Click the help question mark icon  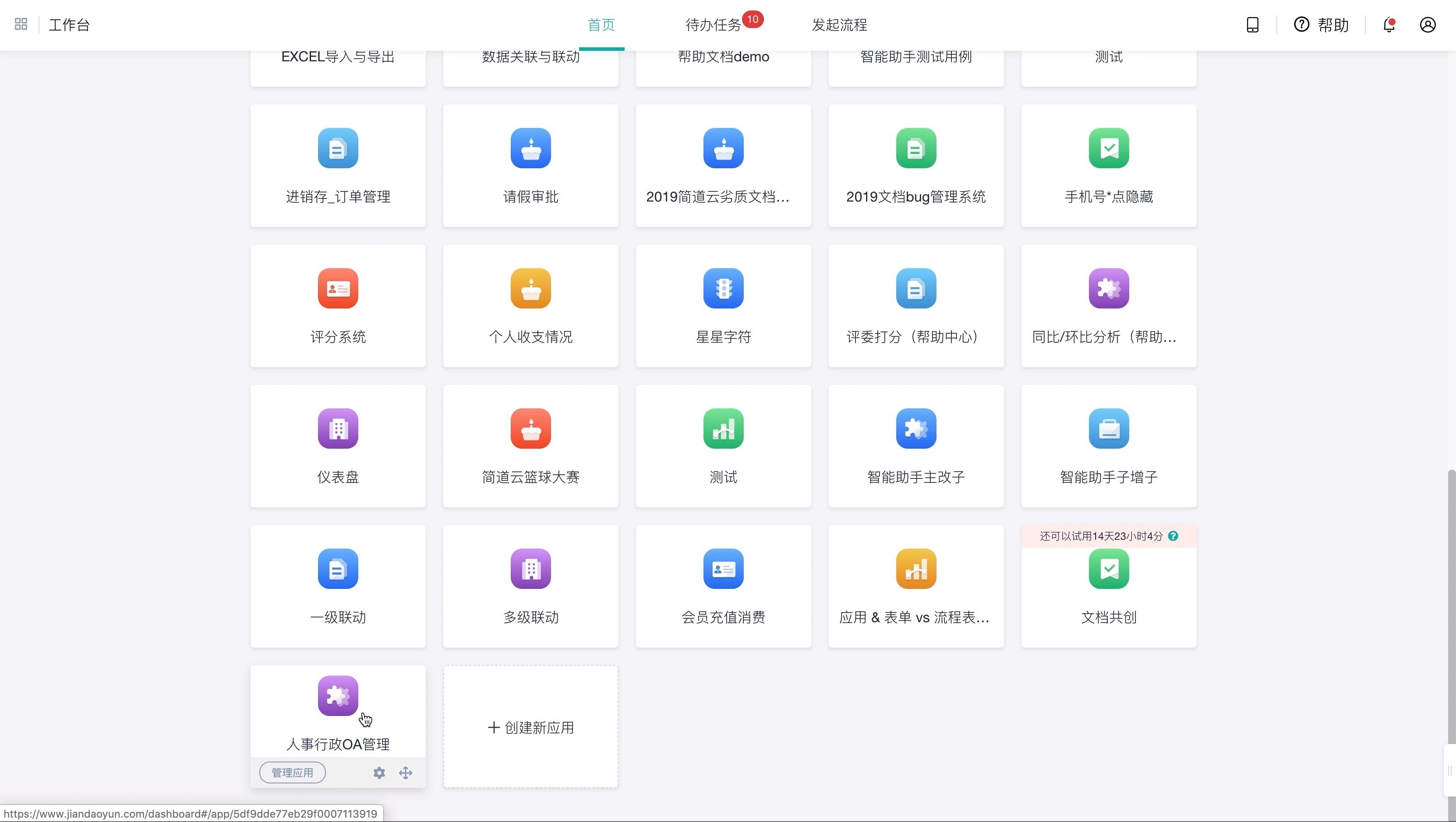tap(1302, 25)
